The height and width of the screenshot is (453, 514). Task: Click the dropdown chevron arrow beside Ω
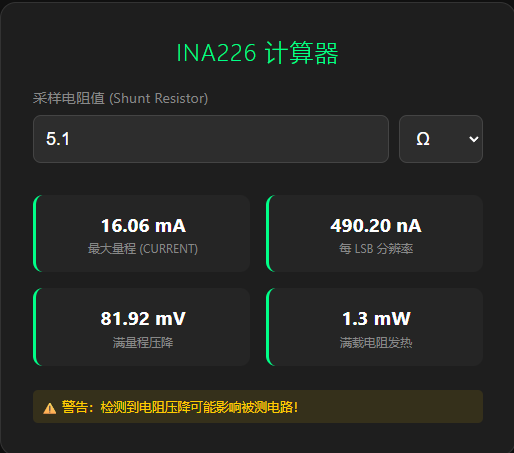coord(473,139)
